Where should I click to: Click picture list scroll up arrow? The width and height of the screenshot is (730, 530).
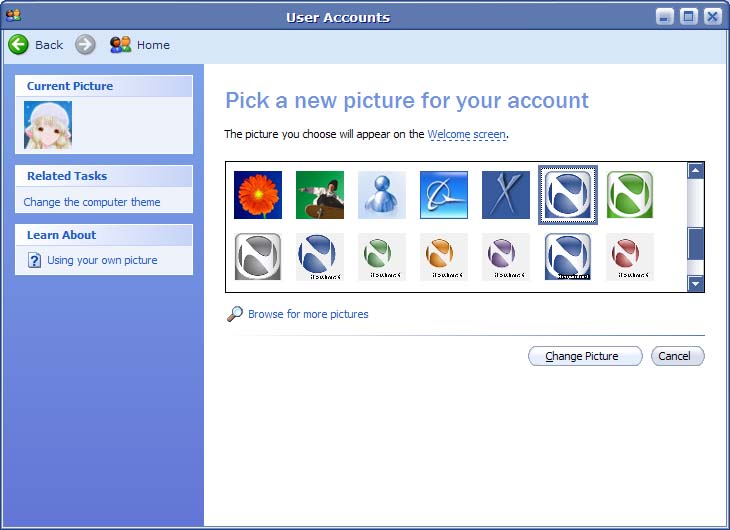click(x=696, y=170)
